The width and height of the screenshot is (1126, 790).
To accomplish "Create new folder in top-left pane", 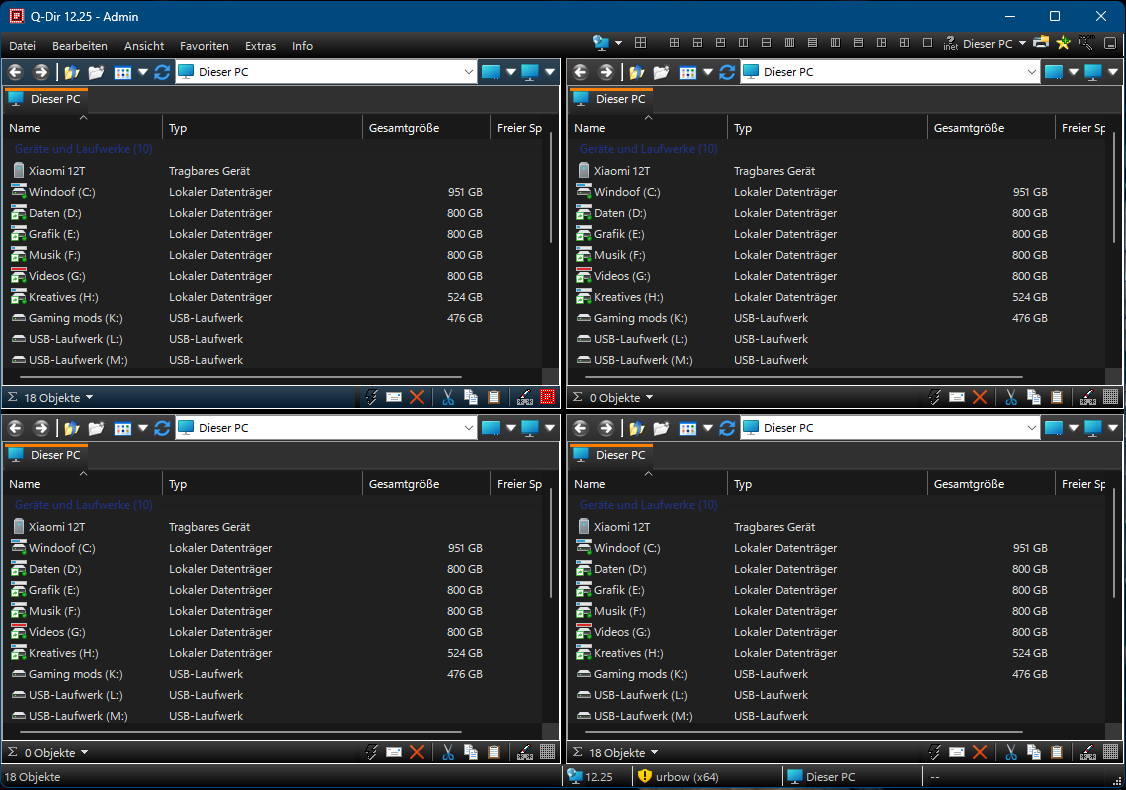I will (96, 72).
